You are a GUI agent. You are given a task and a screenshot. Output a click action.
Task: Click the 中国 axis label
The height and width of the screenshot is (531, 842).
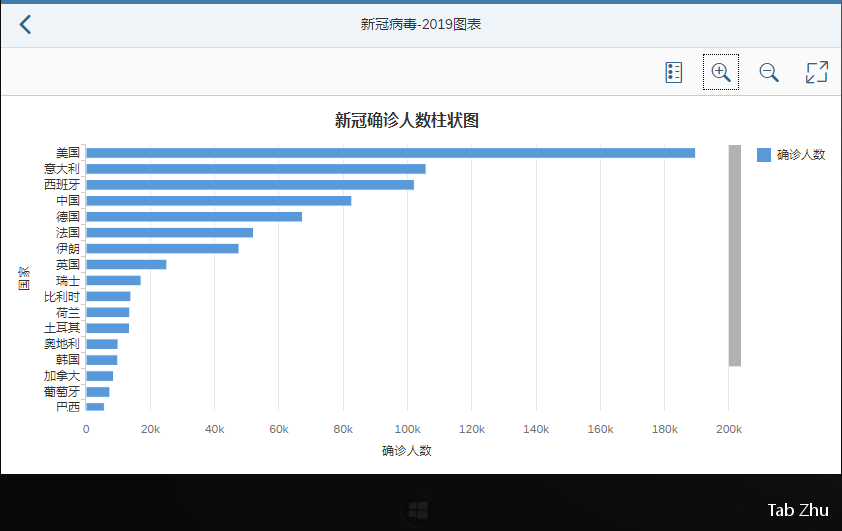coord(68,201)
